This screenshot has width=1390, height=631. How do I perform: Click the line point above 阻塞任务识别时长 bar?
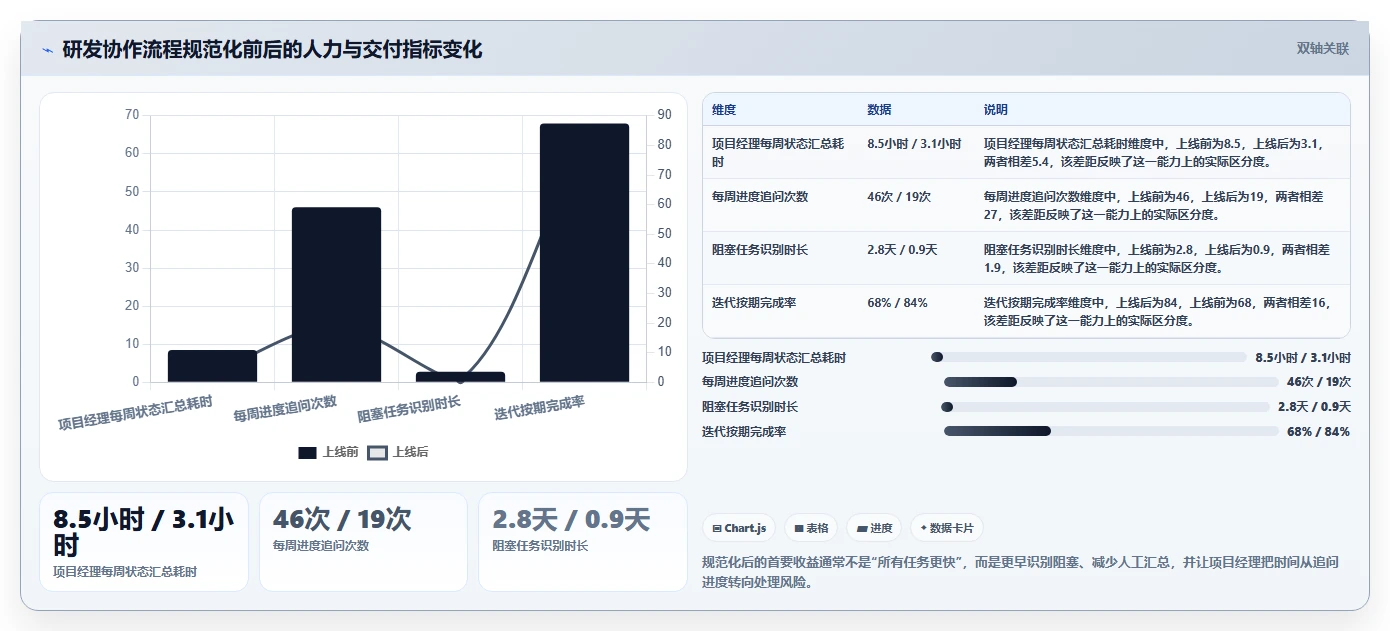pyautogui.click(x=460, y=379)
